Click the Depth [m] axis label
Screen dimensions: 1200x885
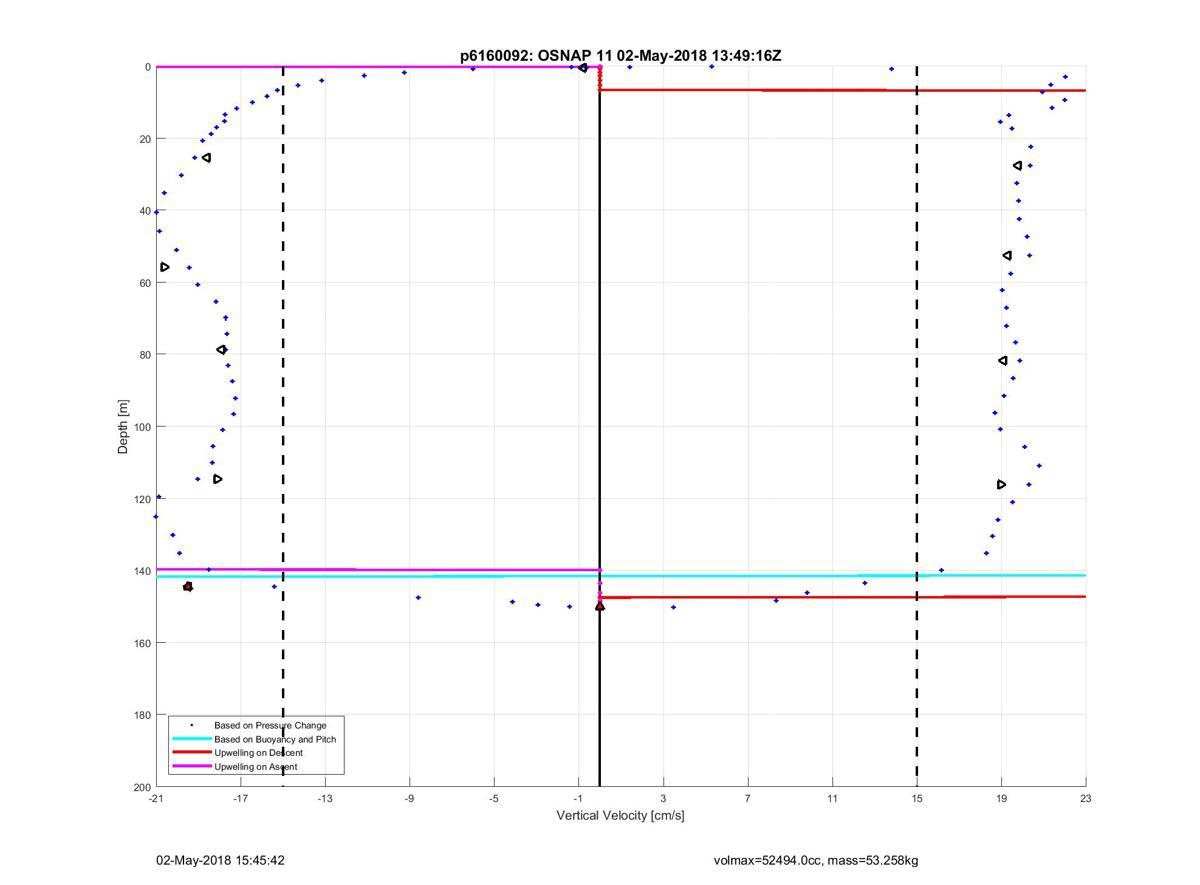pyautogui.click(x=124, y=427)
